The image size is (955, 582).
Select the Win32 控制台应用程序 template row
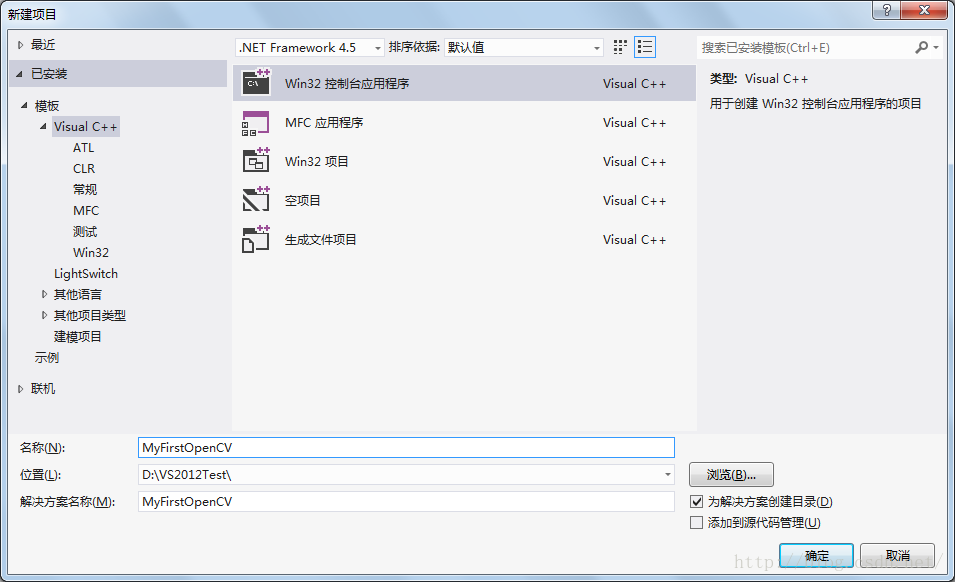pyautogui.click(x=464, y=83)
